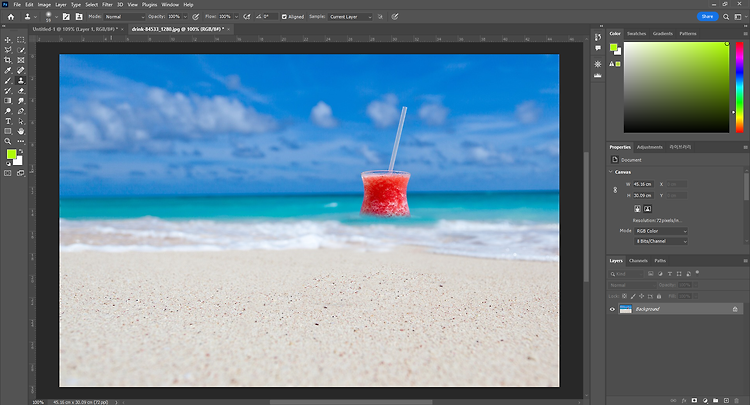Switch to the Channels tab

[x=638, y=261]
